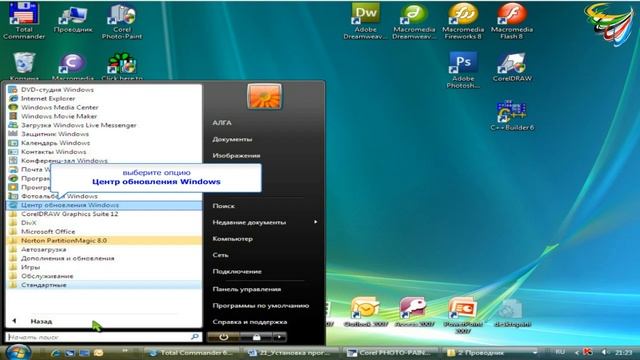
Task: Open the АЛГА user folder link
Action: point(222,122)
